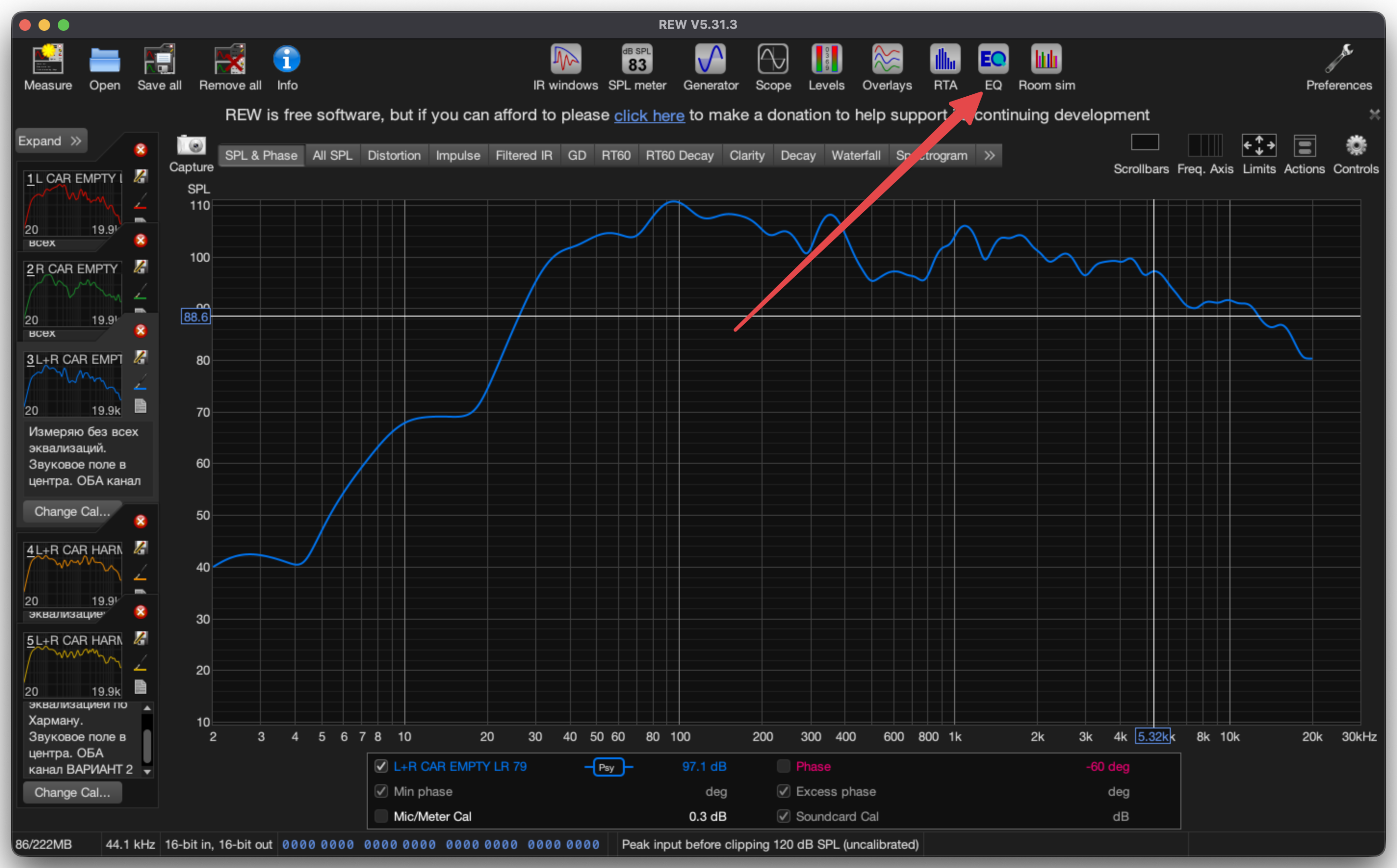1397x868 pixels.
Task: Switch to the Distortion tab
Action: tap(394, 155)
